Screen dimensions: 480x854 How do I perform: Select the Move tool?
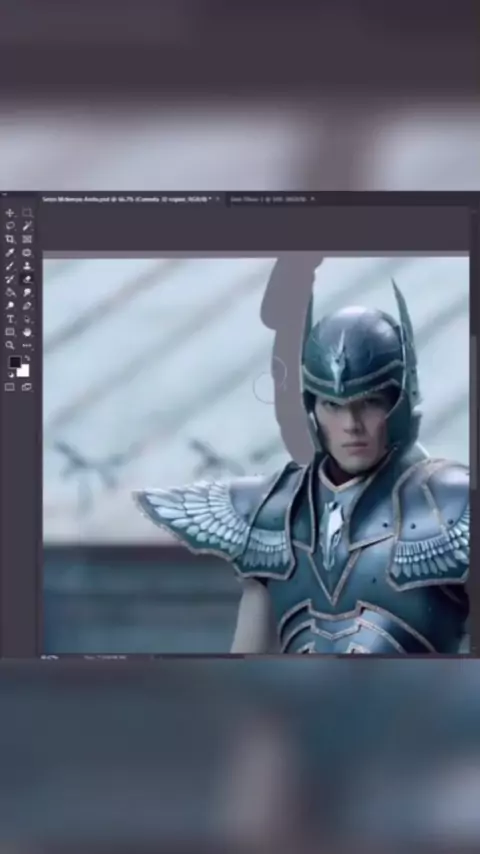[x=10, y=212]
